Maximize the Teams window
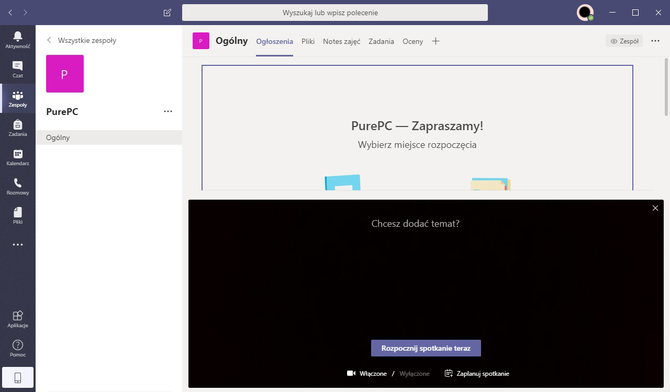 click(x=635, y=13)
